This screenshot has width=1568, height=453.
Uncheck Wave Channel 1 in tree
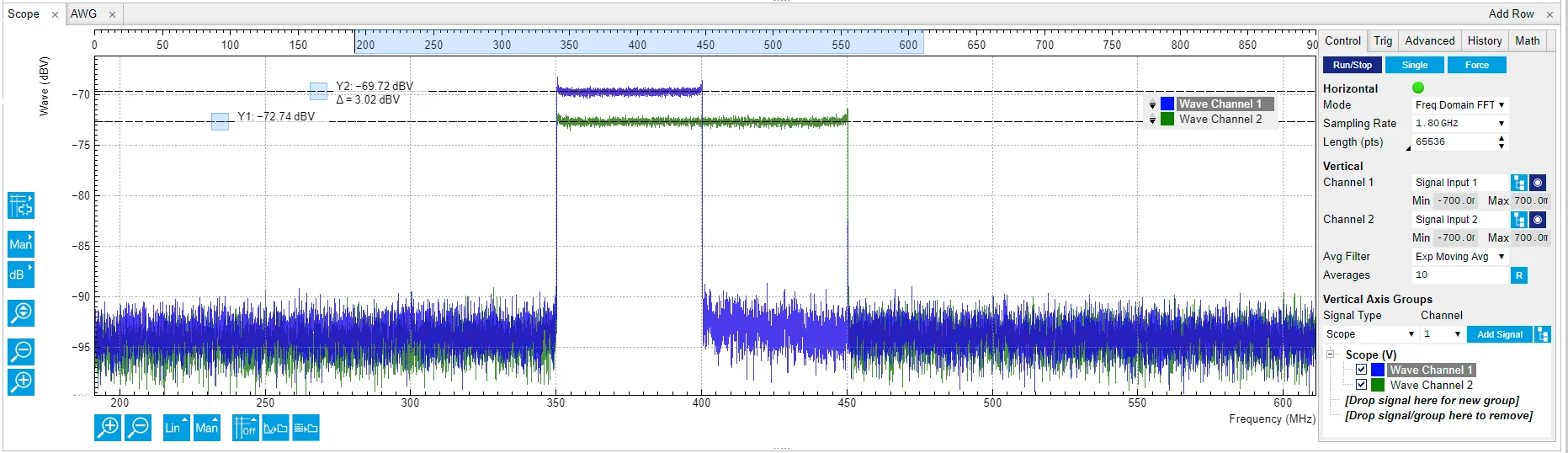pyautogui.click(x=1361, y=370)
